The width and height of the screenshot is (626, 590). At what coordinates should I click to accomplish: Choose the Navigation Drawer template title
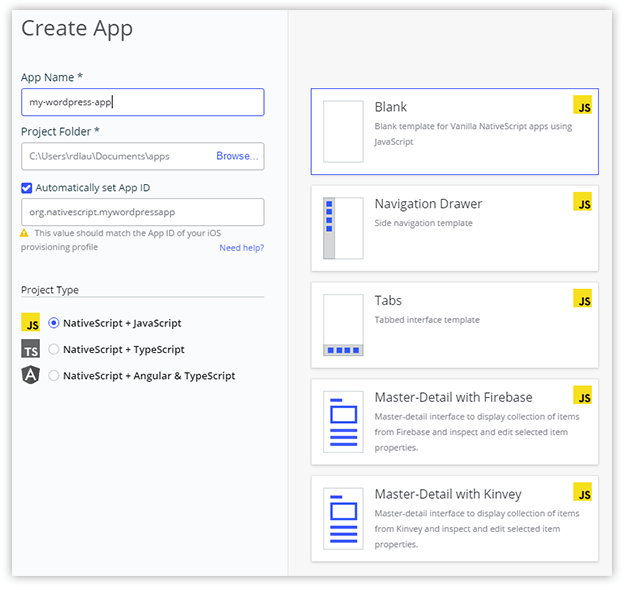click(x=428, y=204)
